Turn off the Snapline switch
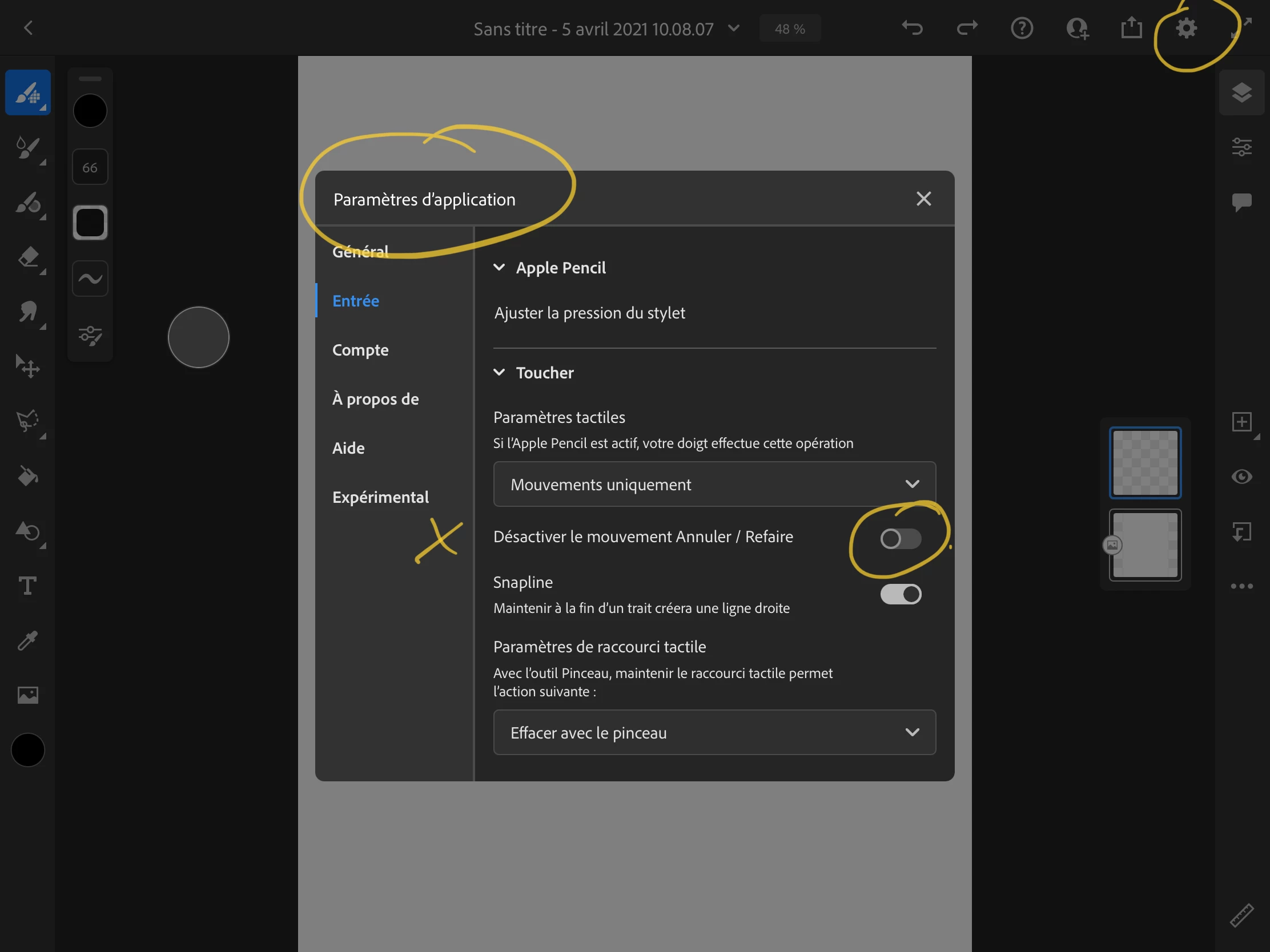Image resolution: width=1270 pixels, height=952 pixels. (901, 594)
